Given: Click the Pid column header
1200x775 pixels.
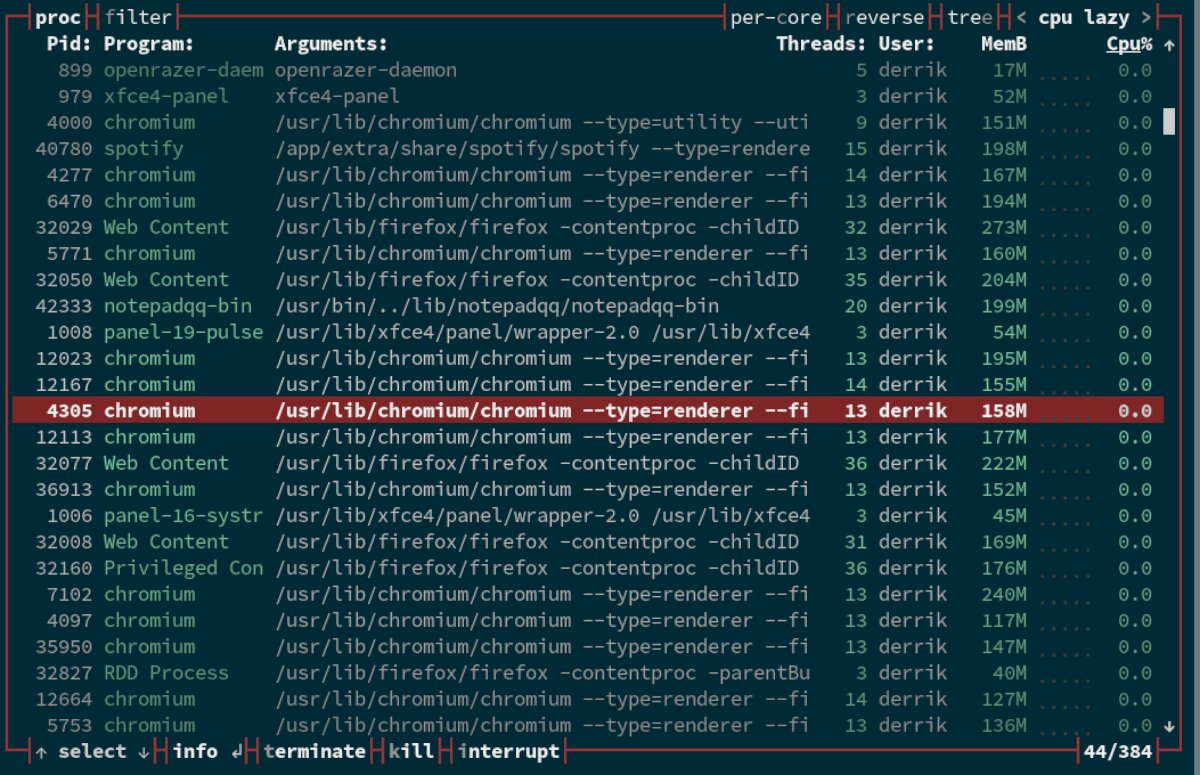Looking at the screenshot, I should pos(69,44).
